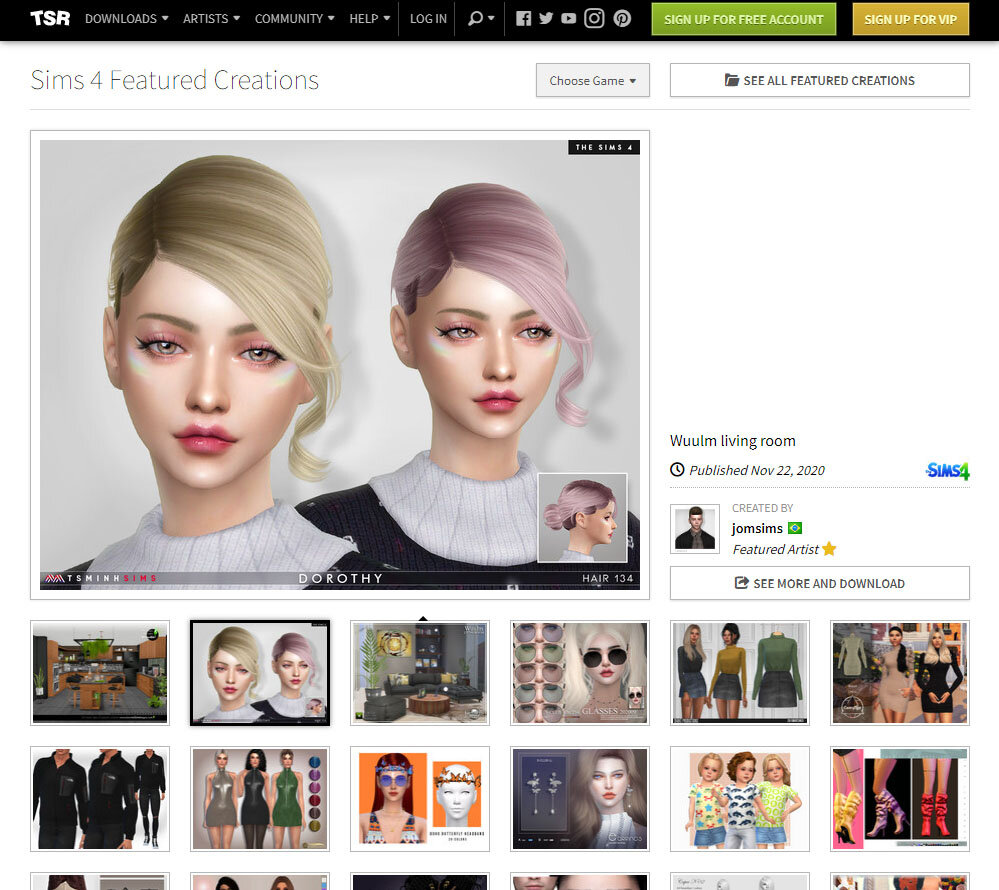The image size is (999, 890).
Task: Click See More And Download button
Action: (x=819, y=583)
